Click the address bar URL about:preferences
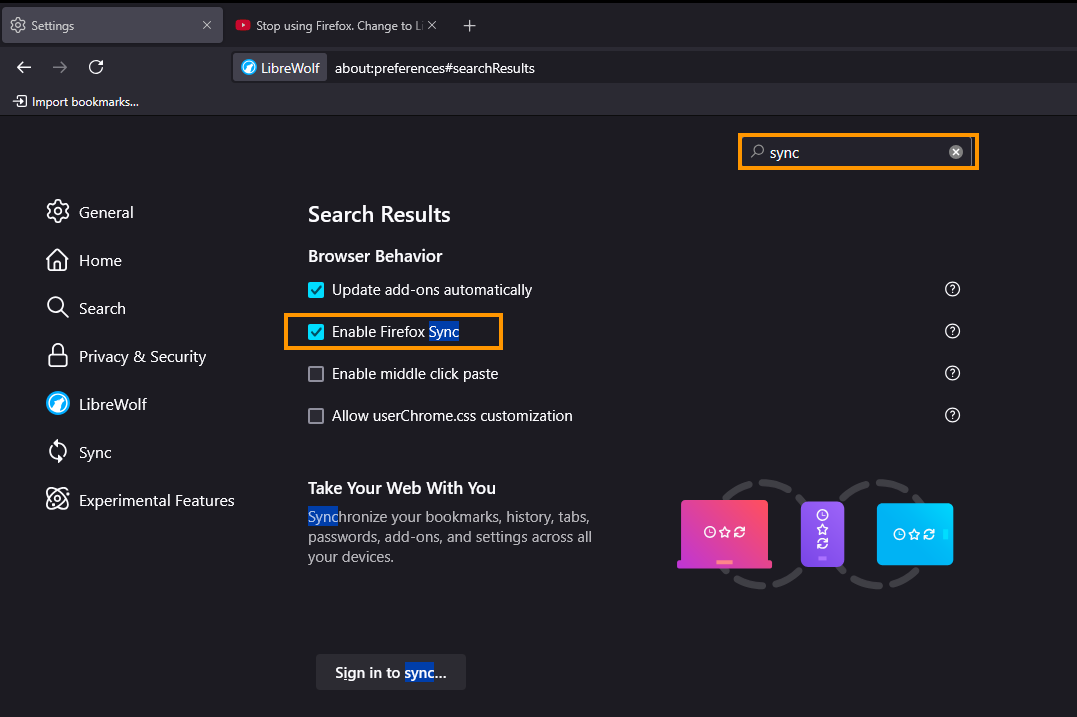This screenshot has width=1077, height=717. (435, 68)
